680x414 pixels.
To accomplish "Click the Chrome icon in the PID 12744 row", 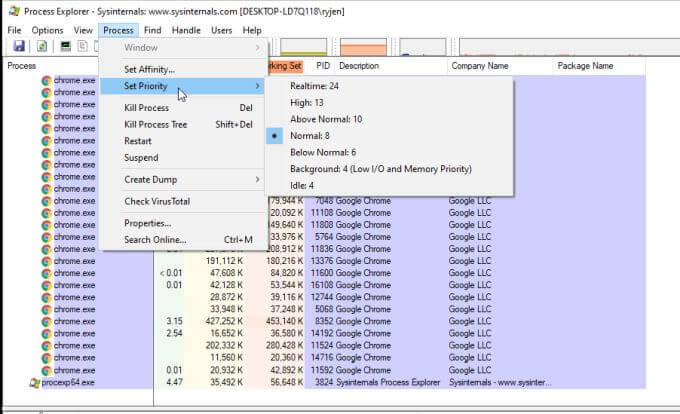I will tap(46, 297).
